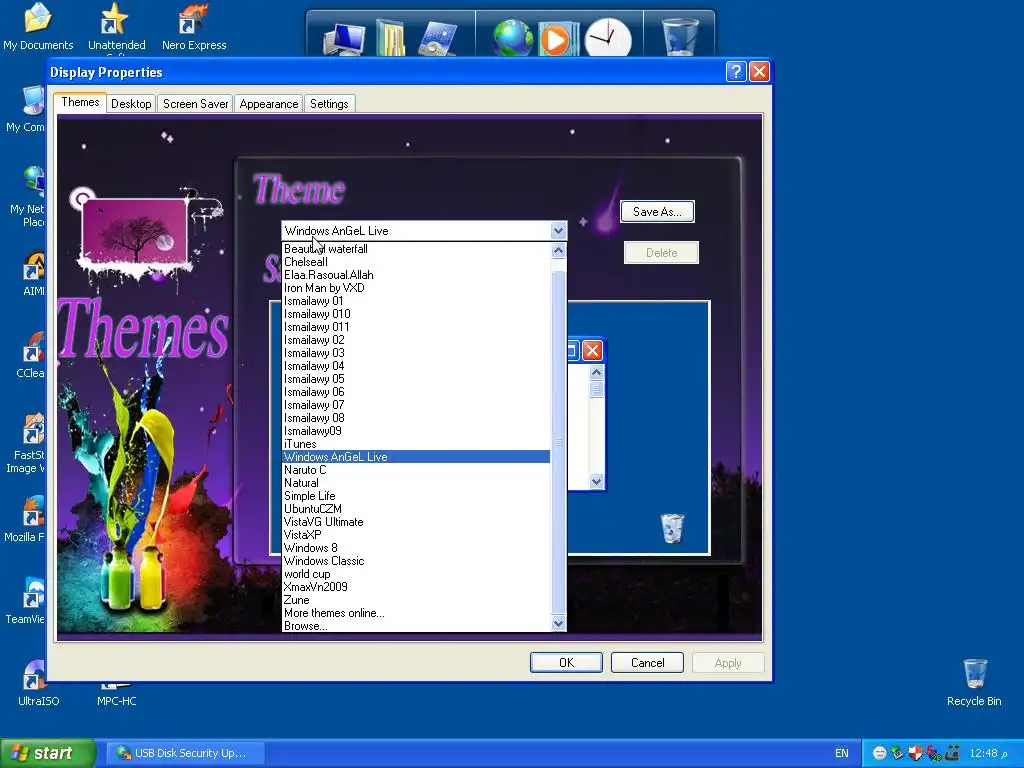Click theme list scroll down arrow

(x=558, y=624)
